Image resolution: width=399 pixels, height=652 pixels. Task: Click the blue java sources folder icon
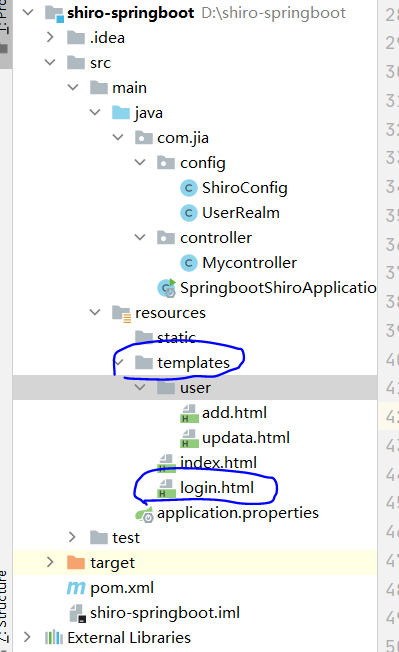(121, 113)
